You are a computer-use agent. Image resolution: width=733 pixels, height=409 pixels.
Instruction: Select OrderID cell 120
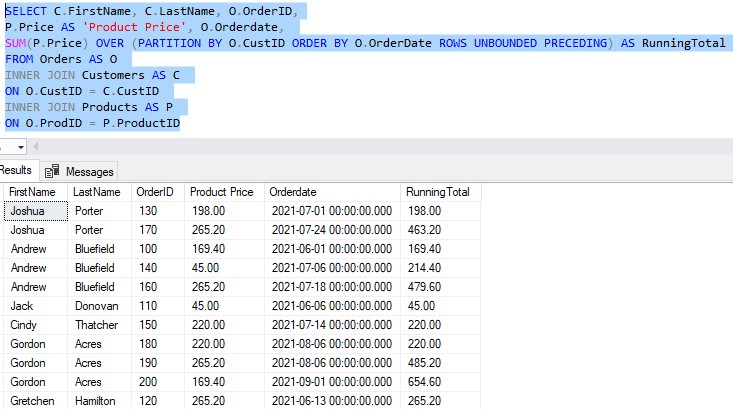coord(158,401)
